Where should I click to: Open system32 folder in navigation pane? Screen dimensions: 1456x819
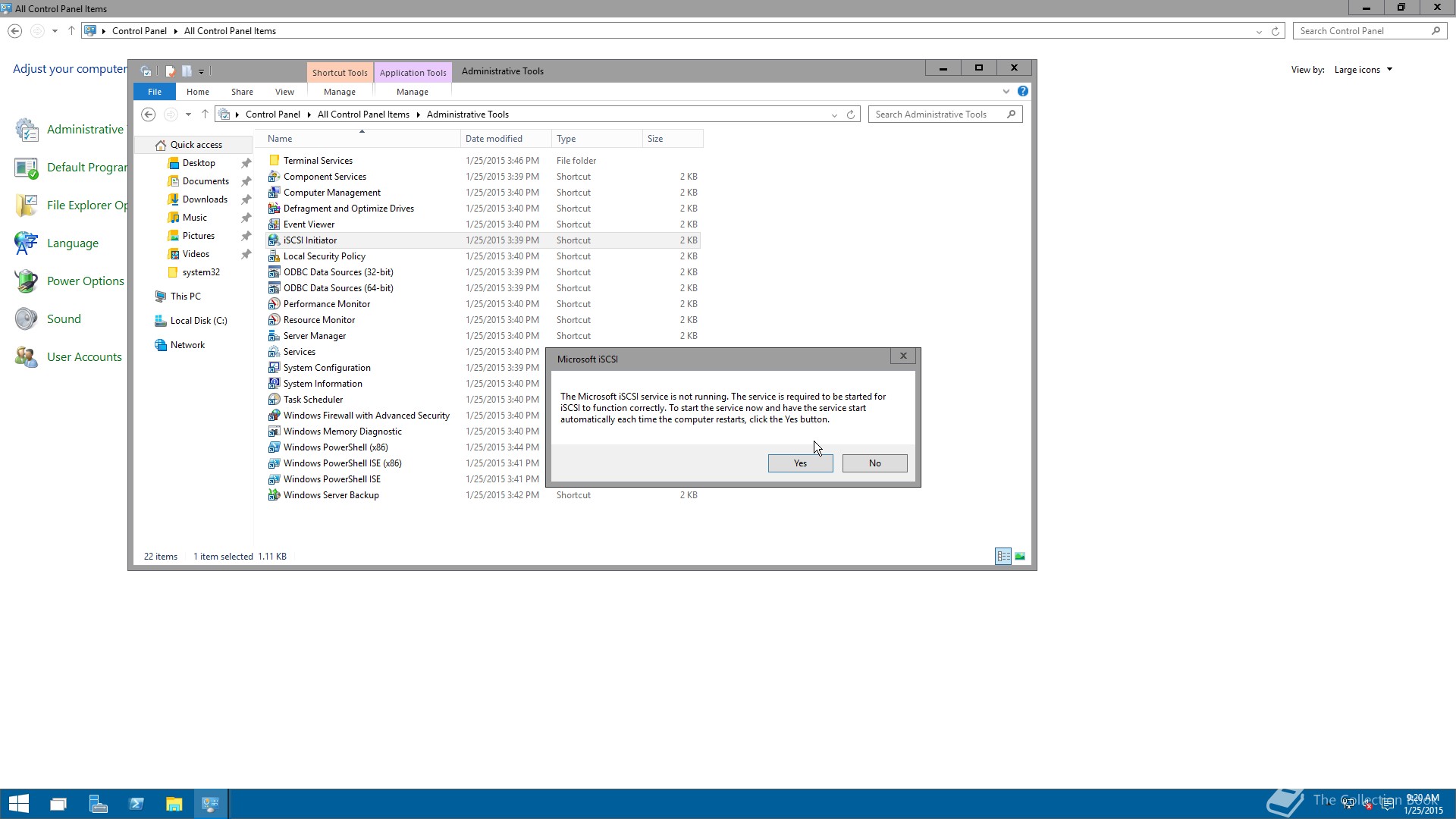201,272
